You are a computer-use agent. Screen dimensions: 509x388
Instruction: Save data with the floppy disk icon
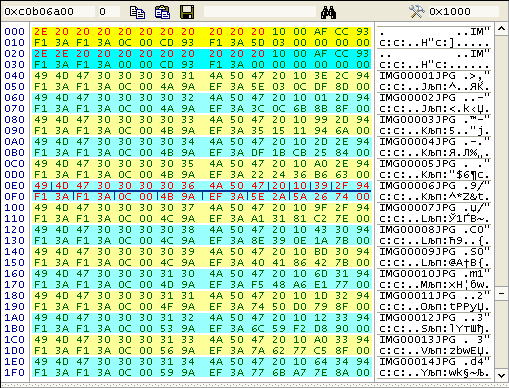point(187,12)
